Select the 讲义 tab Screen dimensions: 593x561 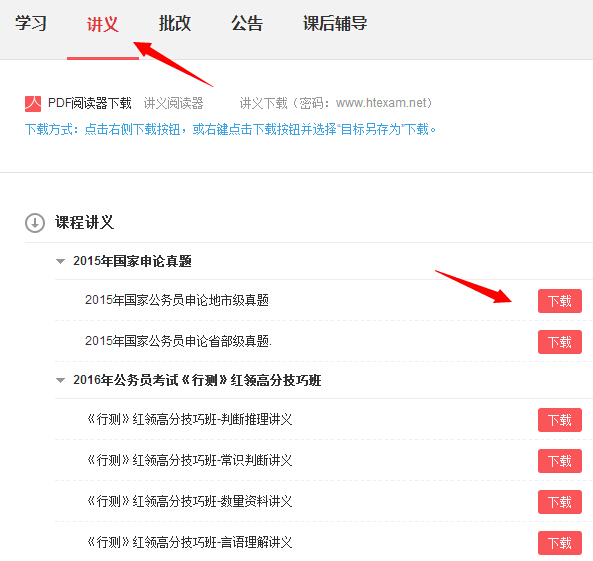[x=102, y=24]
